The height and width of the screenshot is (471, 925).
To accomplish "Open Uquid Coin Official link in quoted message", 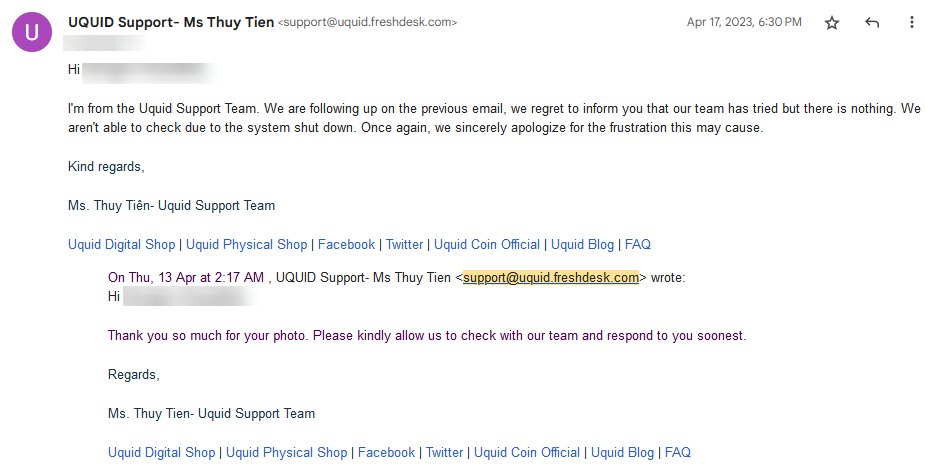I will [527, 452].
